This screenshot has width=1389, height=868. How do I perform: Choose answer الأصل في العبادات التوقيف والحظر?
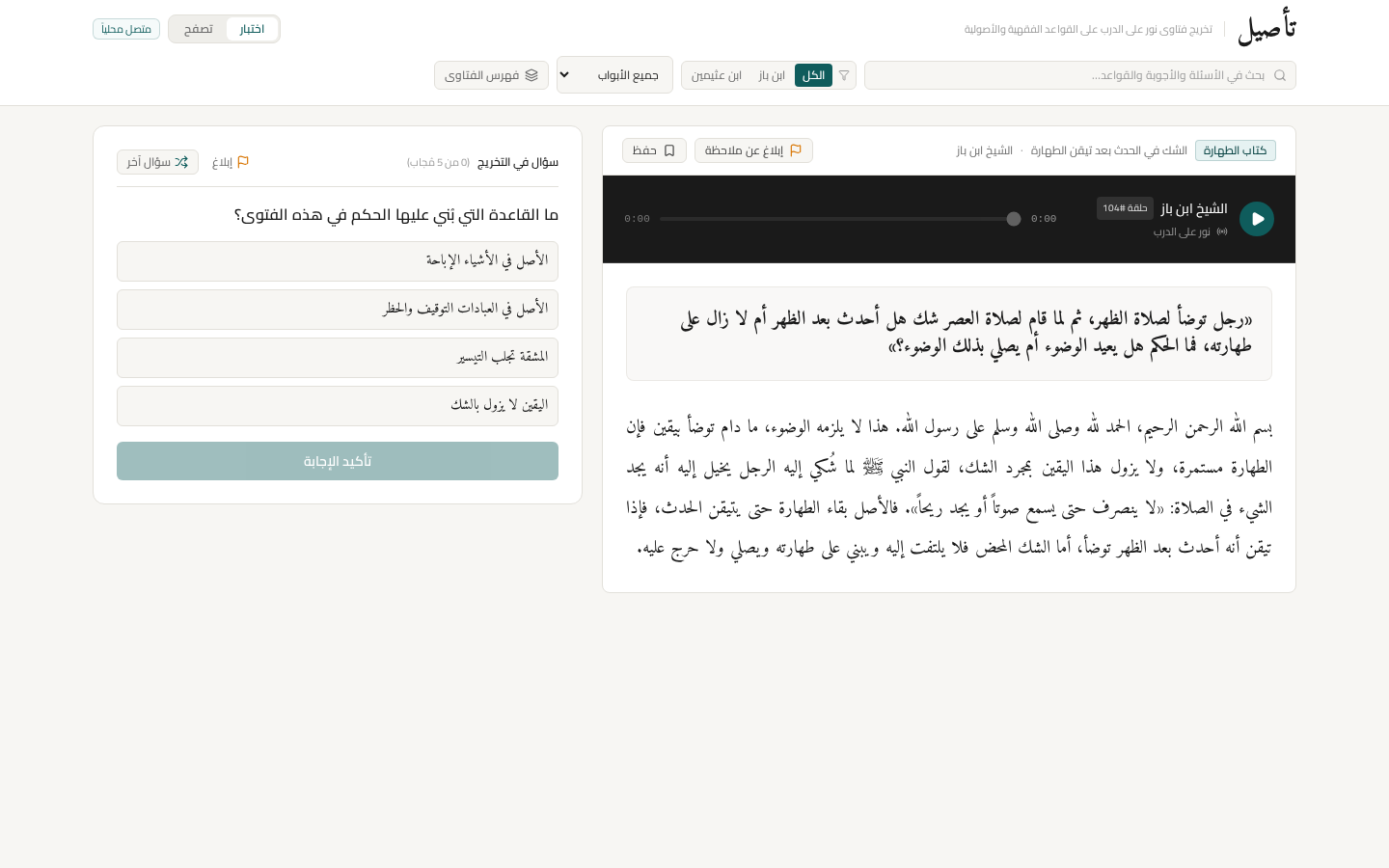pos(338,310)
